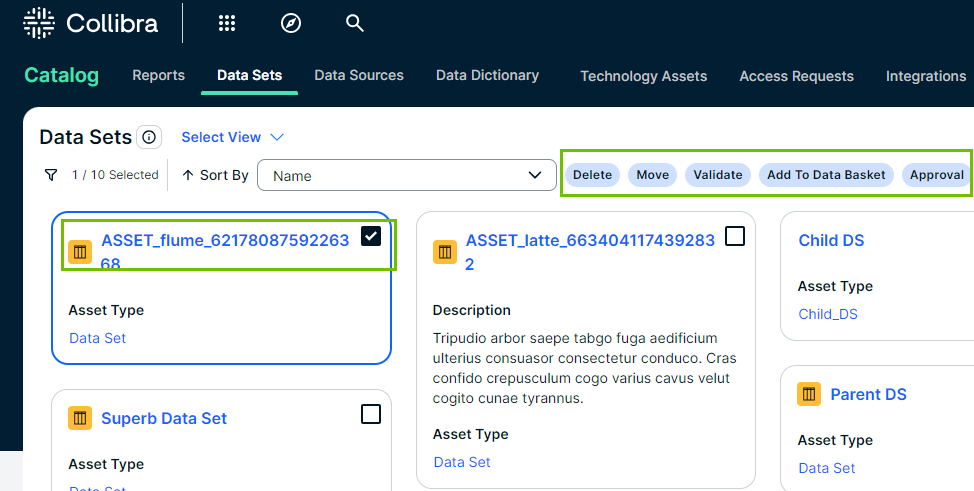The height and width of the screenshot is (491, 974).
Task: Click the info icon beside Data Sets
Action: click(149, 137)
